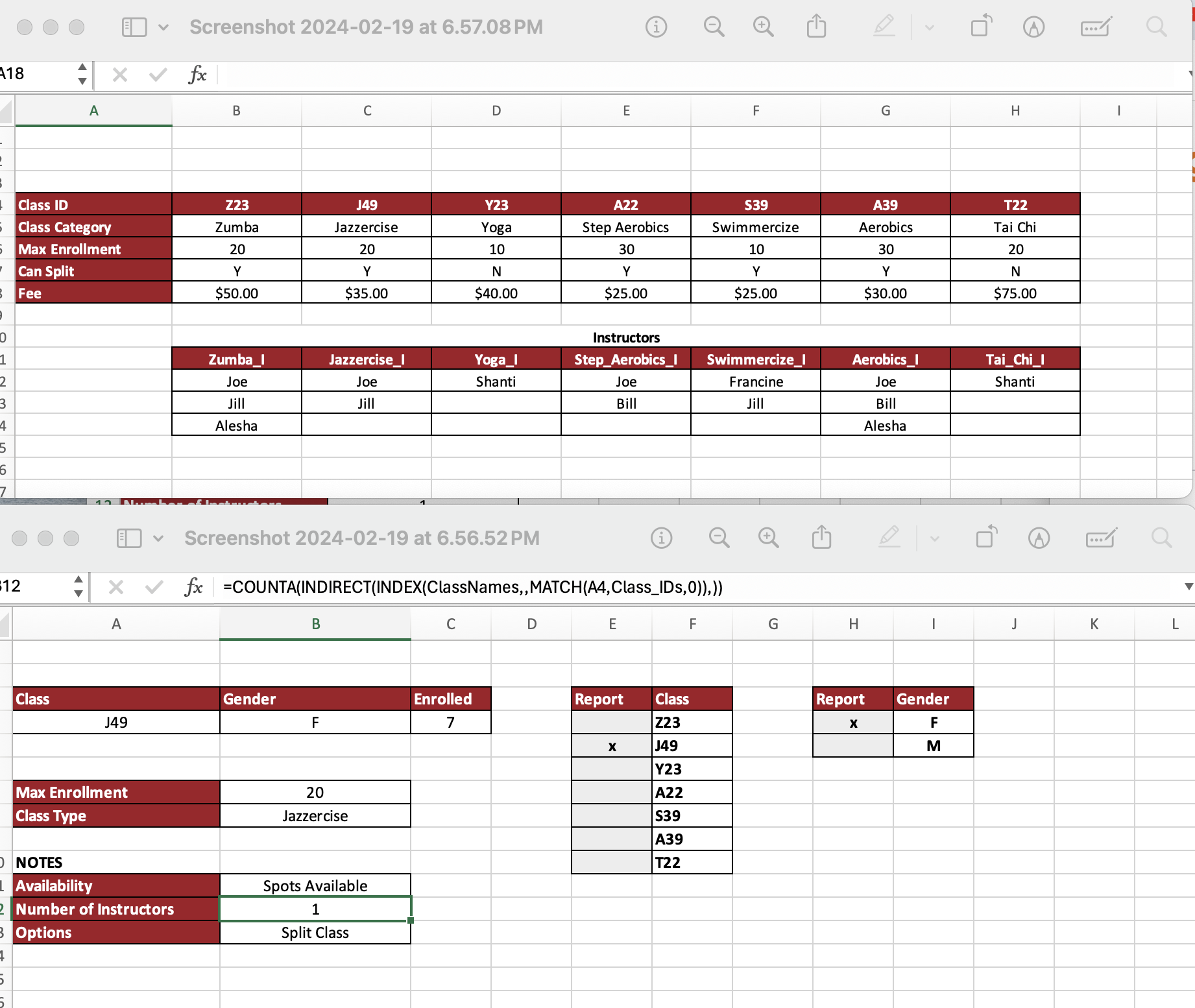Click the x report mark next to J49
This screenshot has width=1195, height=1008.
612,746
